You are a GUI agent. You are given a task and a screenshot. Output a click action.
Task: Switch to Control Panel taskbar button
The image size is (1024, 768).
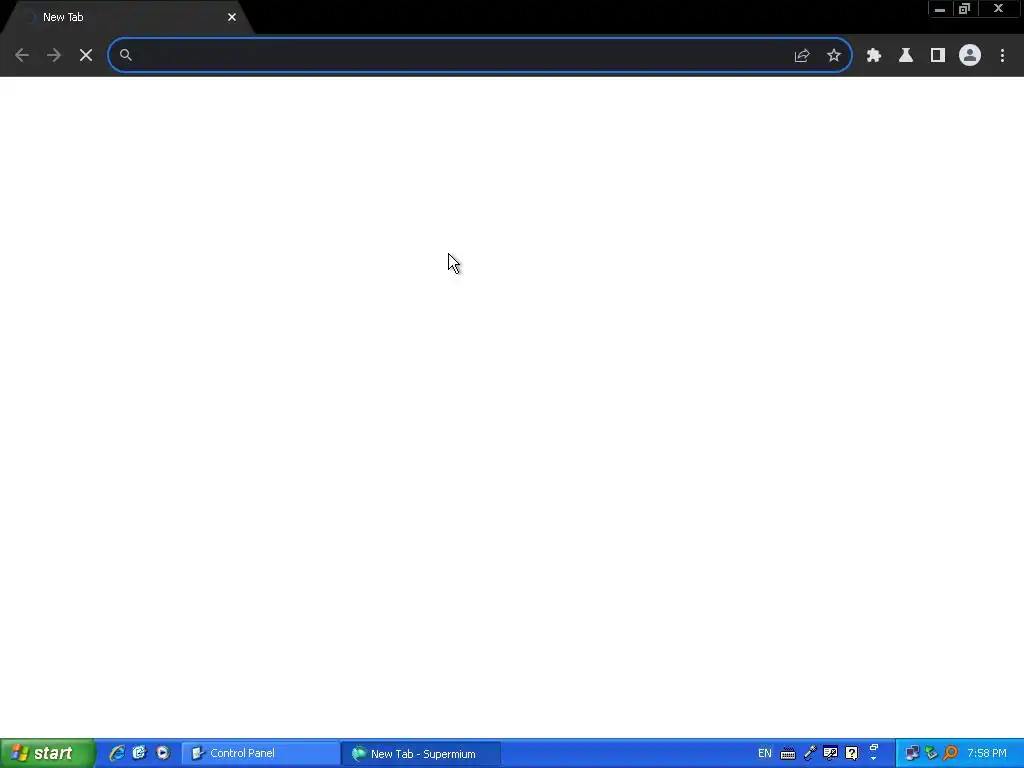(261, 754)
